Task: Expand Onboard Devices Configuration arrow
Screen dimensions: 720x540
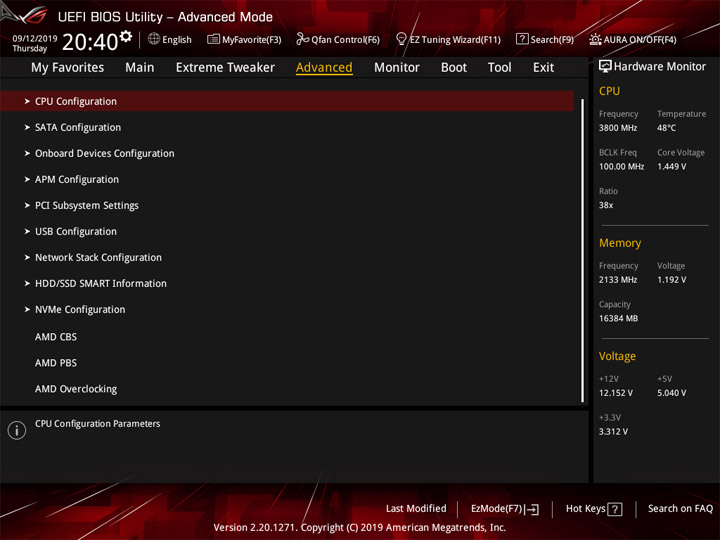Action: pos(27,153)
